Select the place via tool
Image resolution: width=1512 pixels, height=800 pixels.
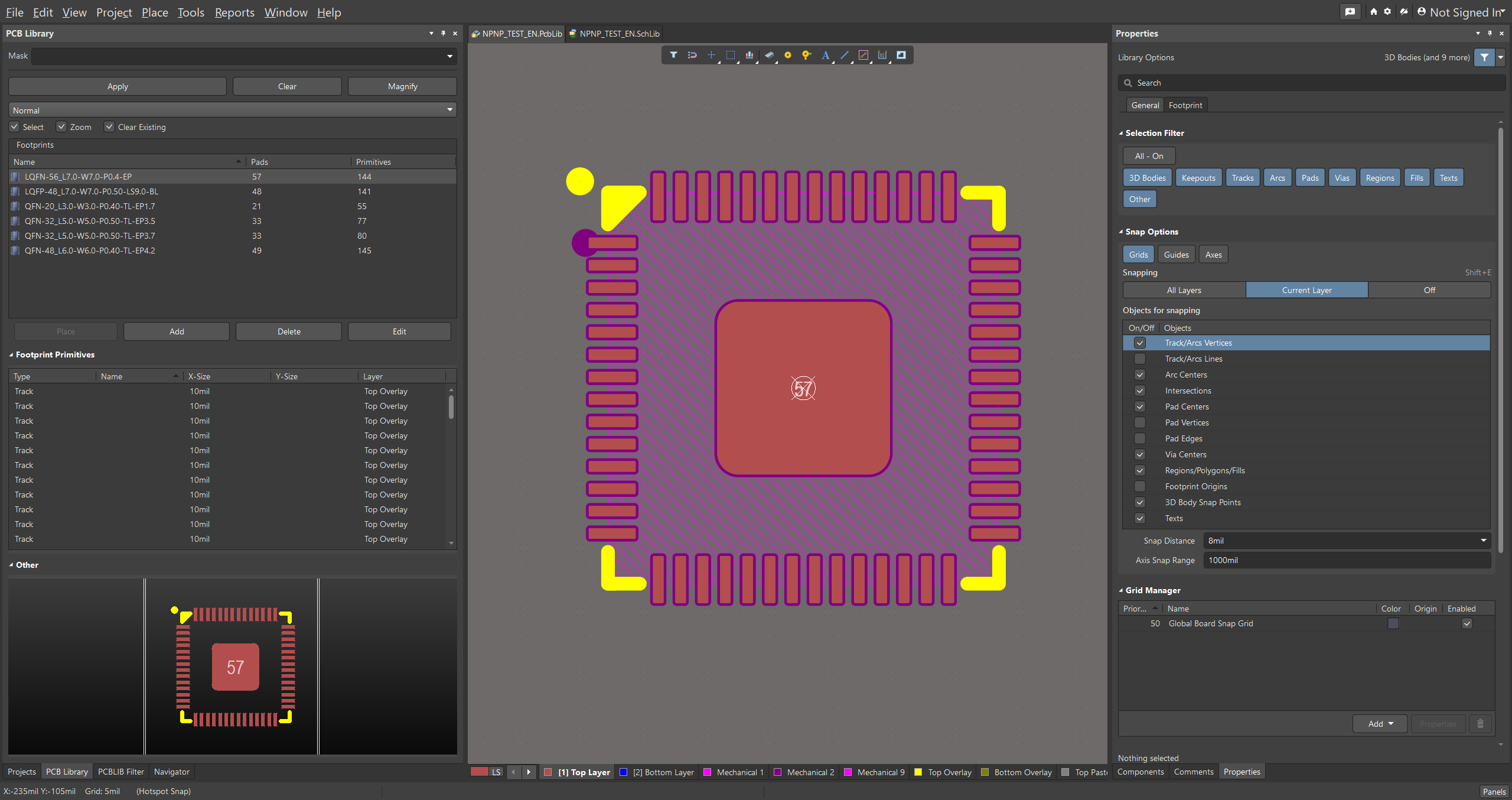(806, 55)
